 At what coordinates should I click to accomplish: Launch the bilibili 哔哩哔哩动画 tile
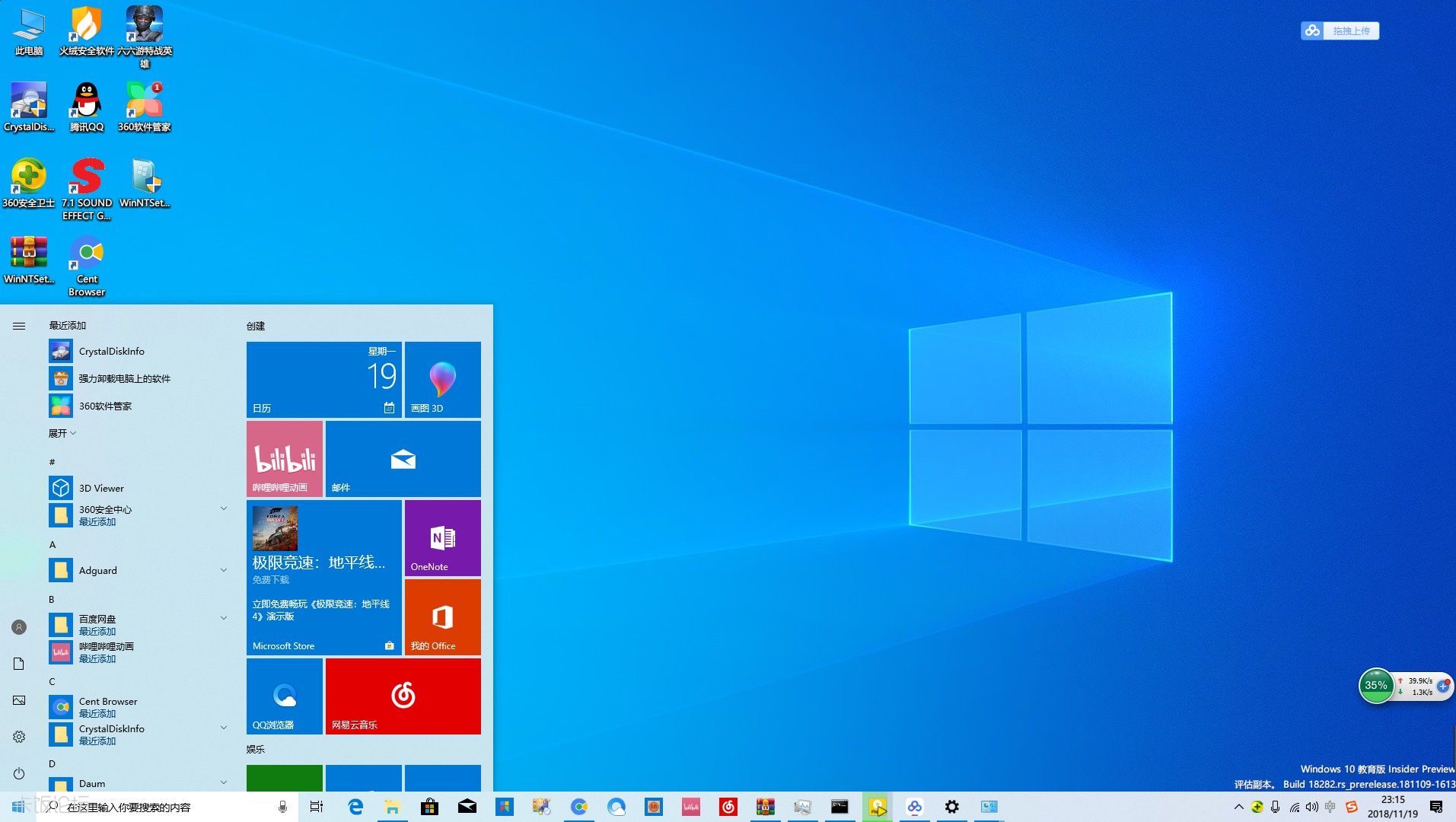tap(285, 459)
